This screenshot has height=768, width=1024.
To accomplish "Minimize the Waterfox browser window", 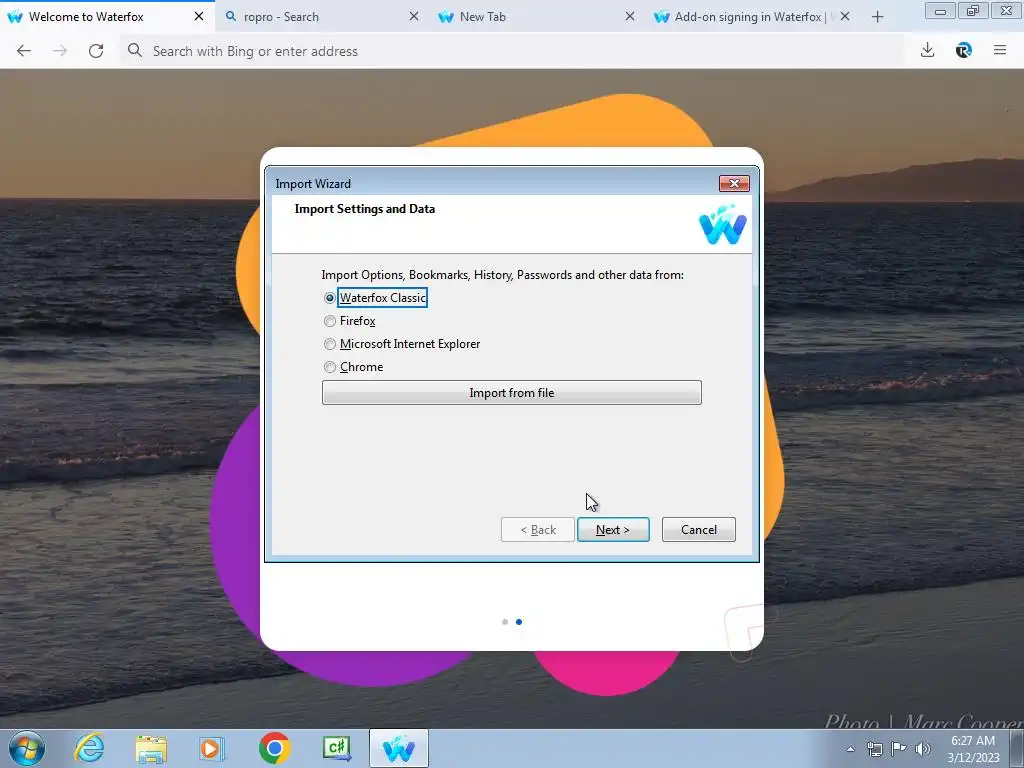I will click(940, 11).
